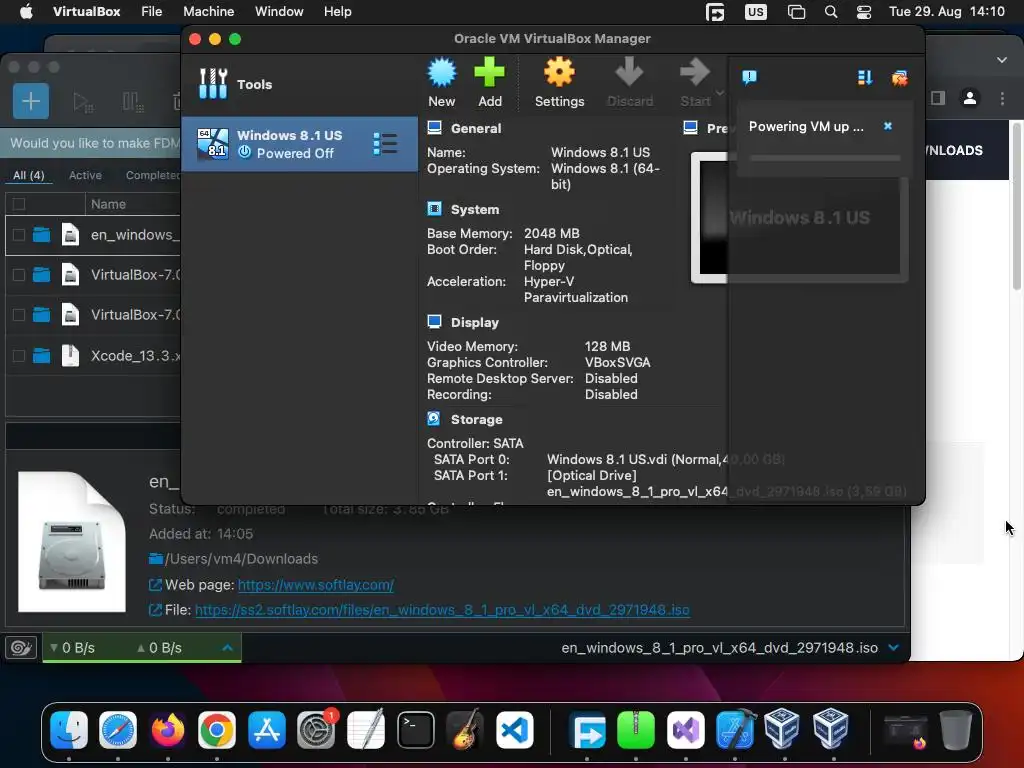Screen dimensions: 1024x768
Task: Switch to the Completed tab in FDM
Action: click(x=153, y=175)
